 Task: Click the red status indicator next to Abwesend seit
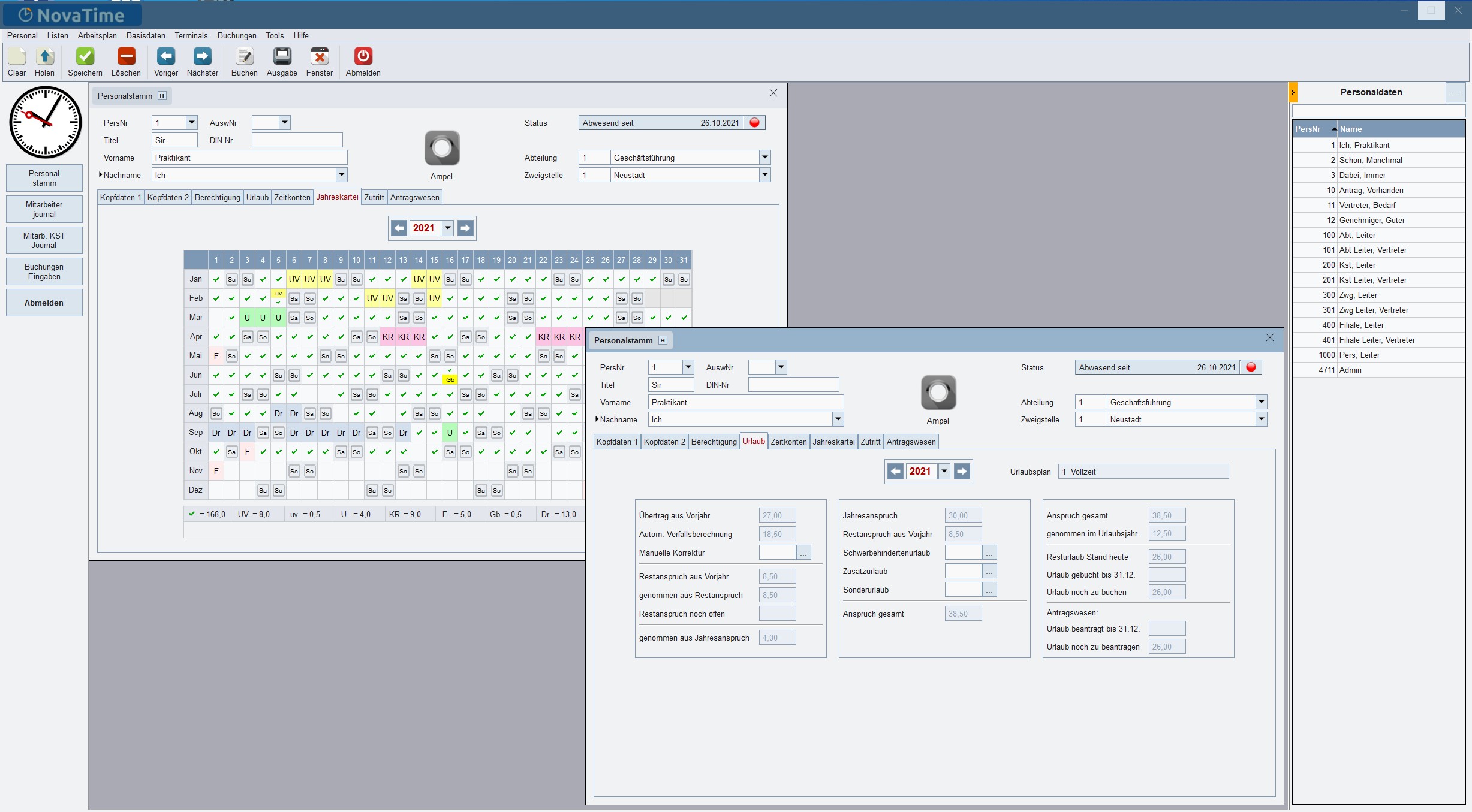click(1251, 367)
